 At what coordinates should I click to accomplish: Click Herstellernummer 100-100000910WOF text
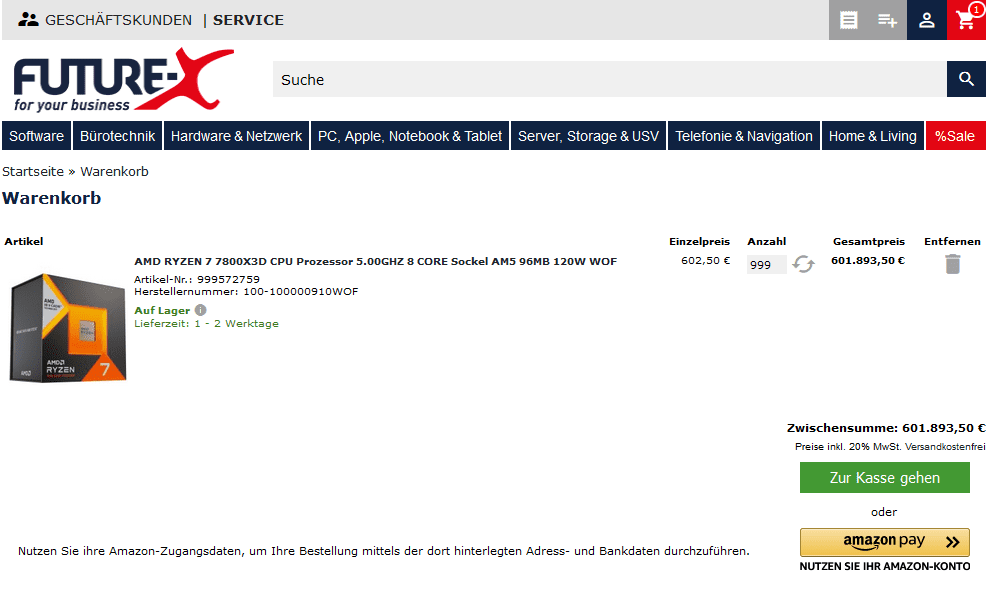point(246,291)
